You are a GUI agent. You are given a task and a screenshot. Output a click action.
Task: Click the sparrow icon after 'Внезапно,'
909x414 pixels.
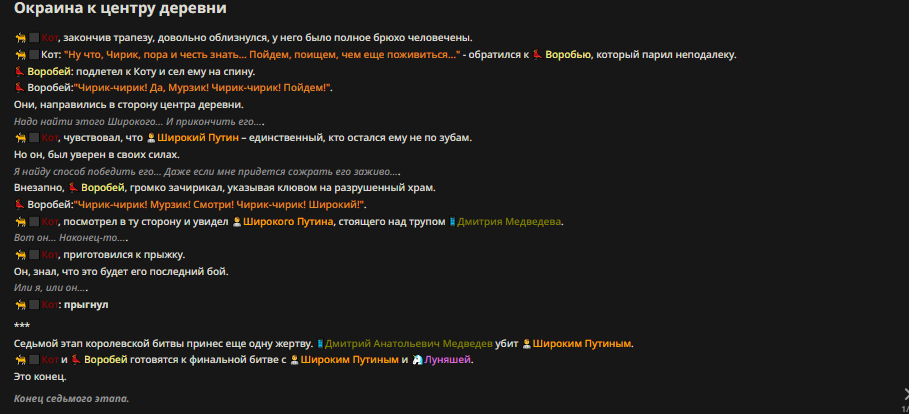[74, 188]
